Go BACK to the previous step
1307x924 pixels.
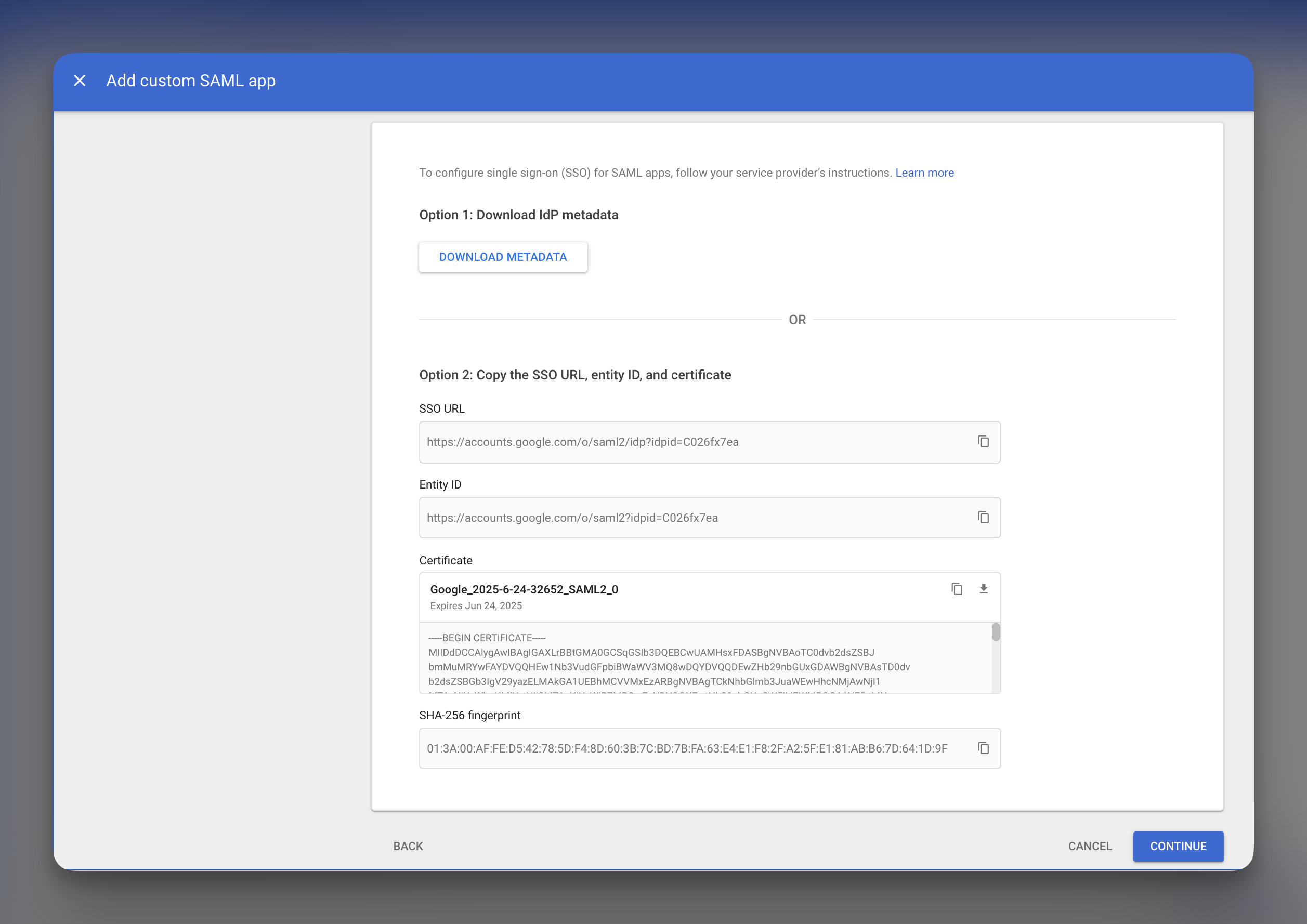coord(408,846)
